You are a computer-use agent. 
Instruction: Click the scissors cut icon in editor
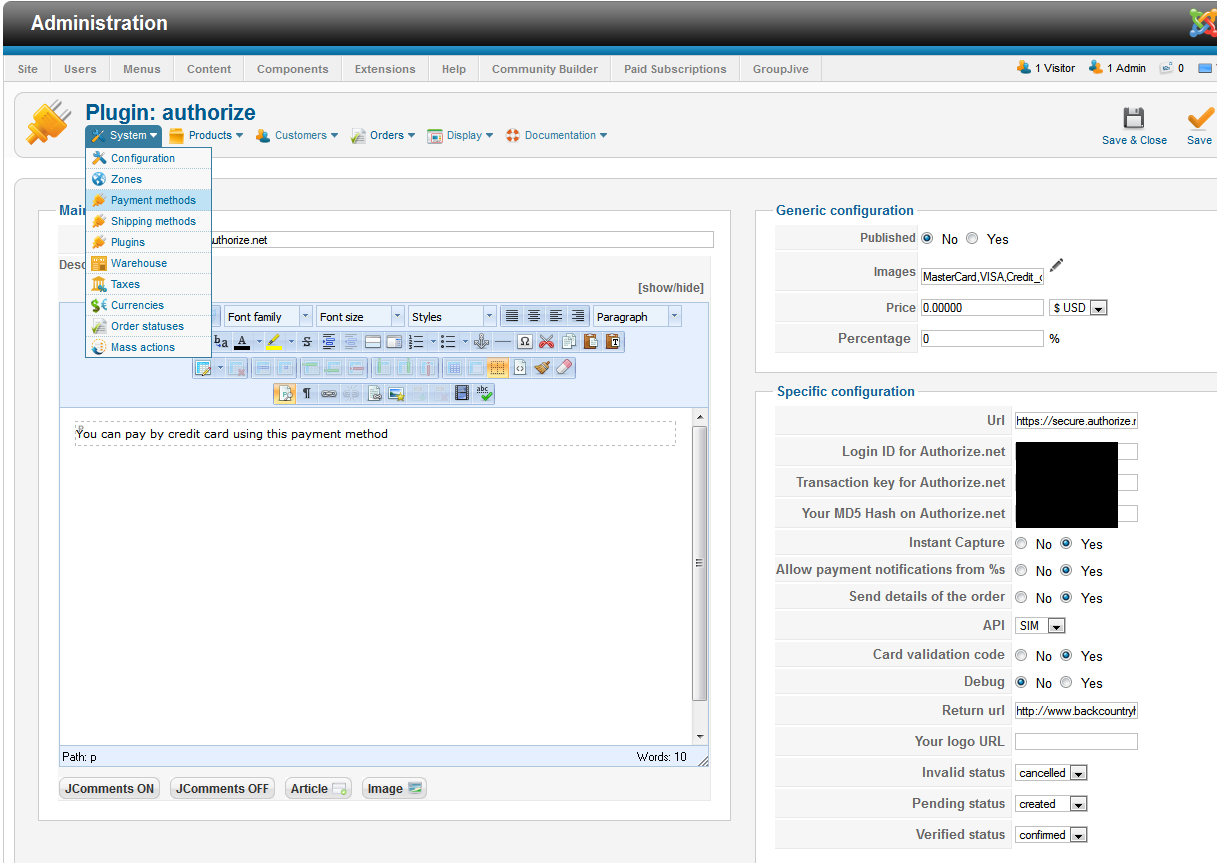(x=546, y=342)
